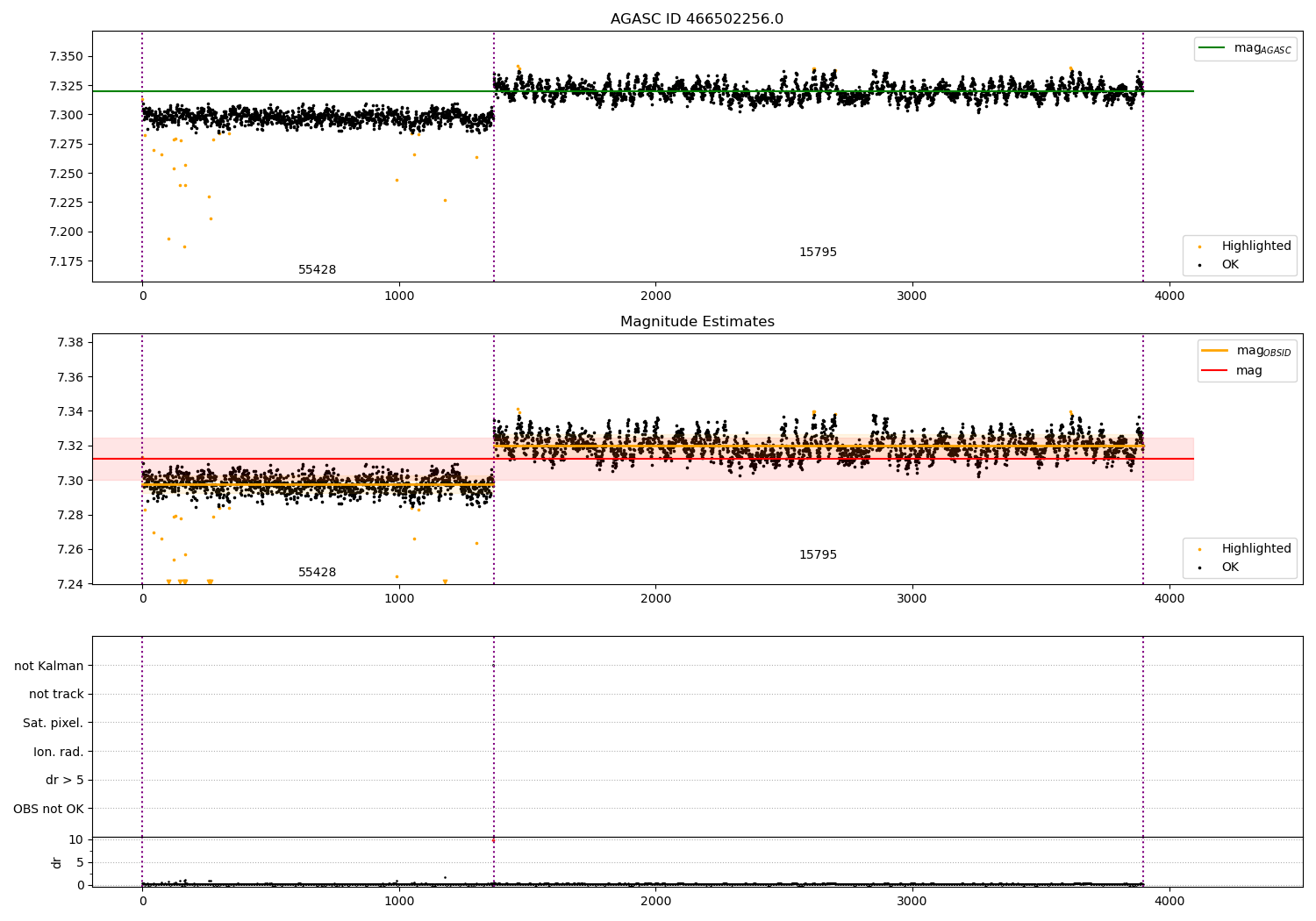Click the green mag AGASC legend line sample
1316x921 pixels.
1212,48
